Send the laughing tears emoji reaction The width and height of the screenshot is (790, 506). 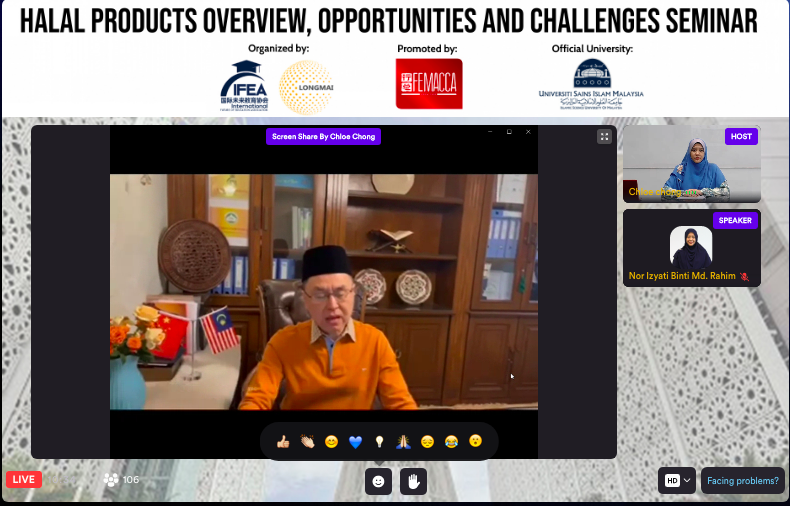(451, 442)
